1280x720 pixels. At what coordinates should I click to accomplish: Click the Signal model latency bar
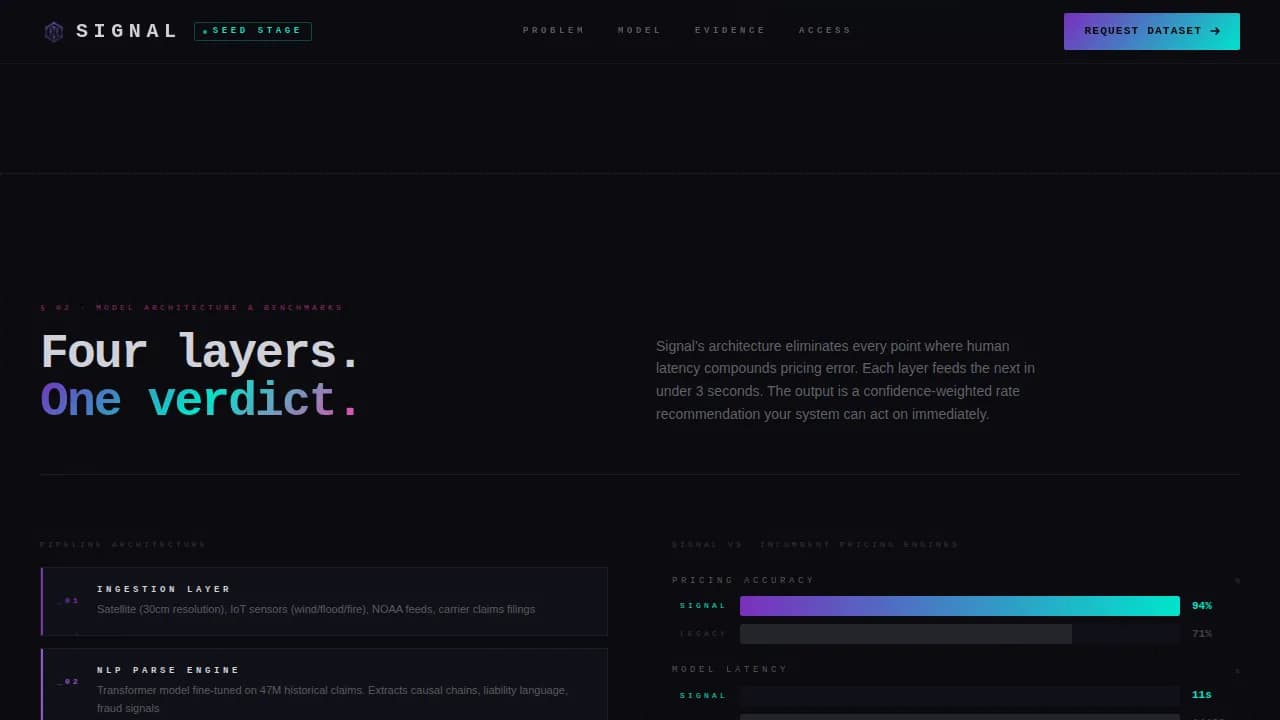click(x=960, y=695)
